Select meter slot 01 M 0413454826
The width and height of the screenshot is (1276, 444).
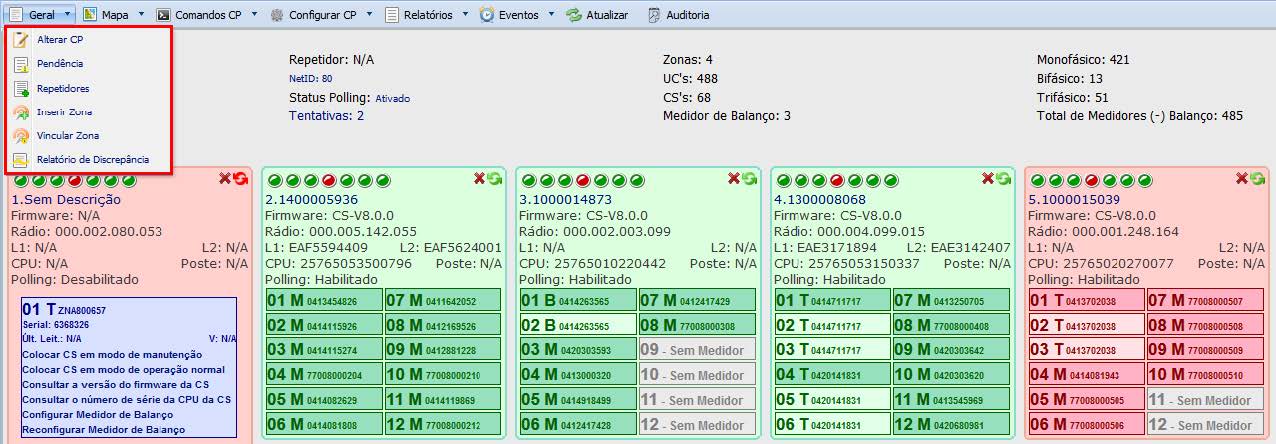[323, 300]
